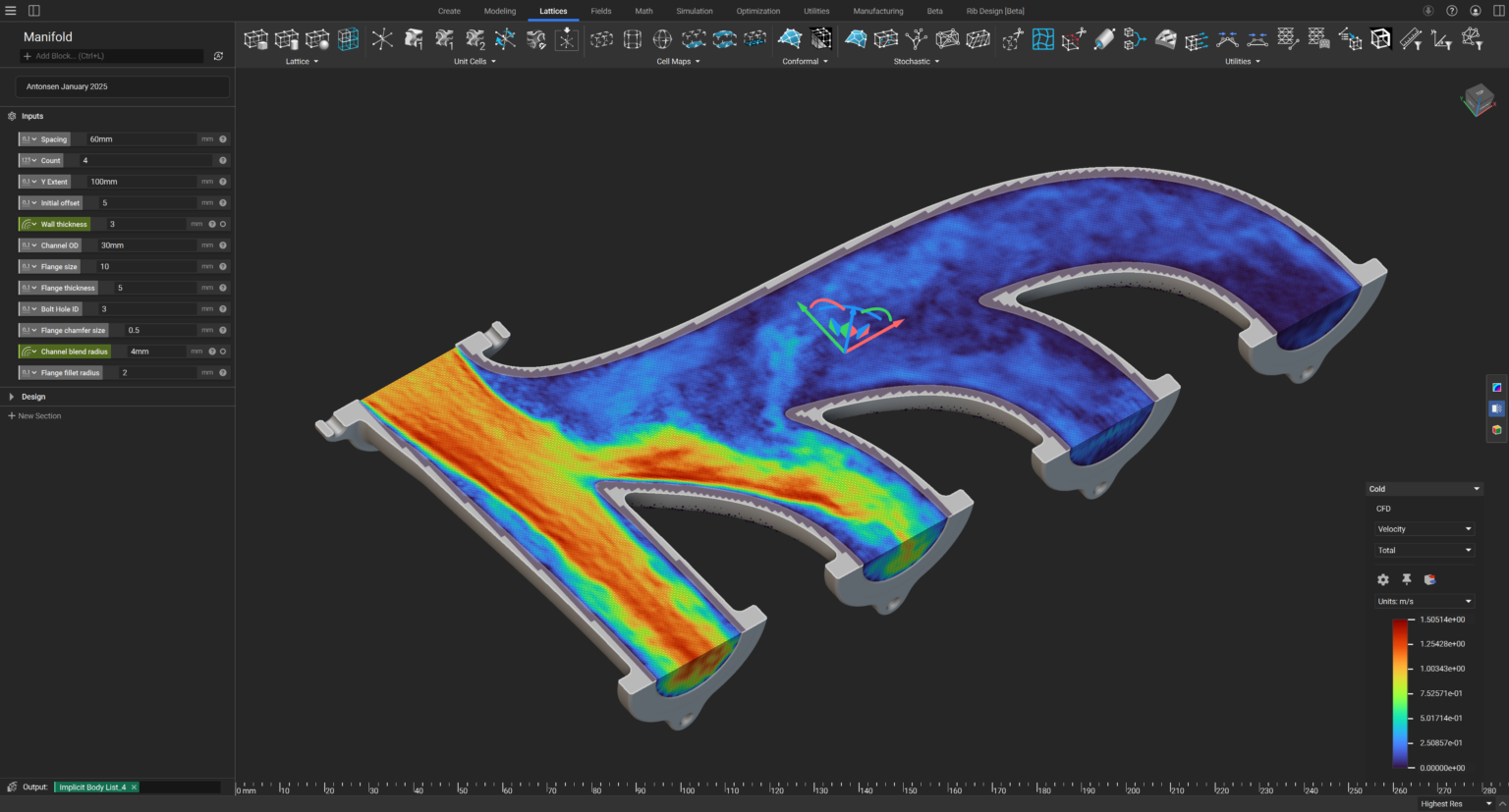Select the highlighted cell-selection Lattice tool

point(348,39)
